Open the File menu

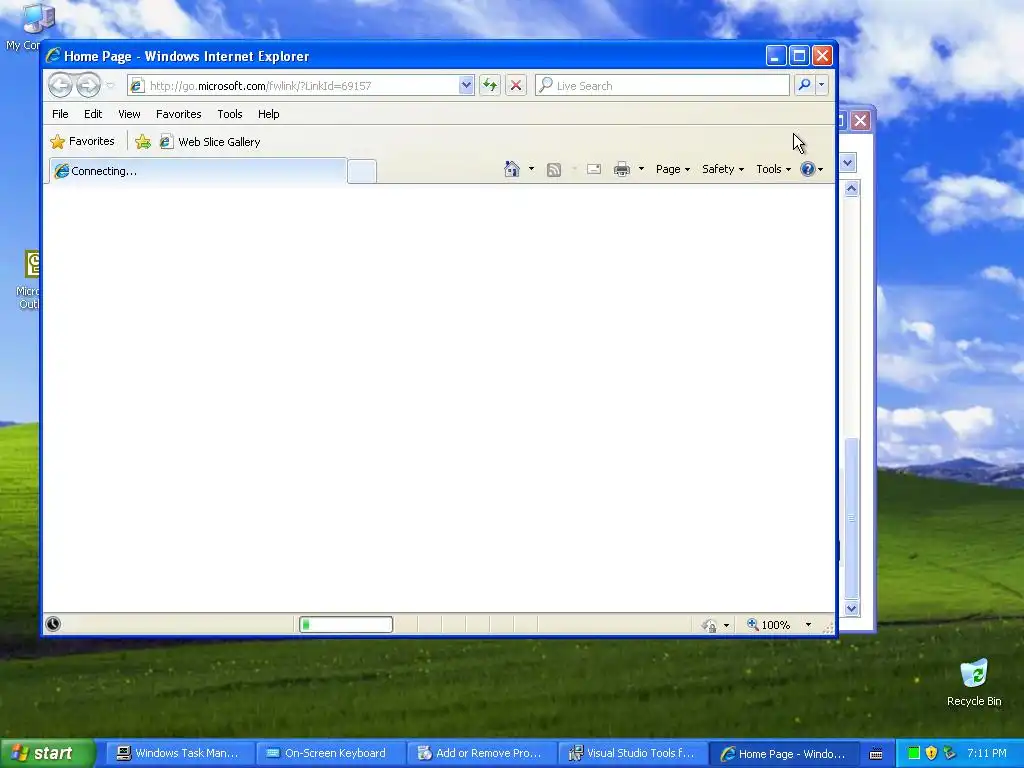(60, 114)
